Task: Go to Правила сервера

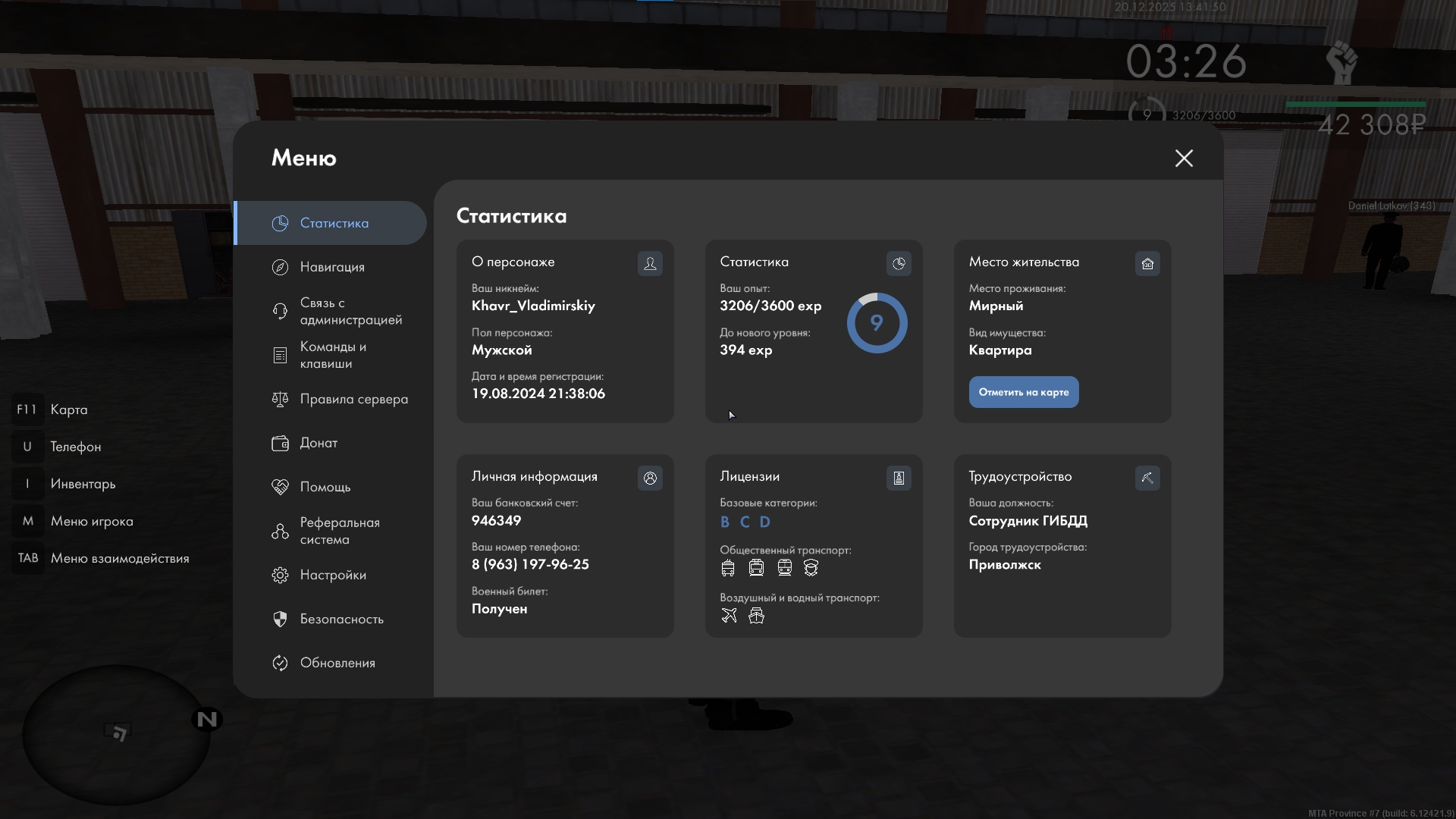Action: click(353, 399)
